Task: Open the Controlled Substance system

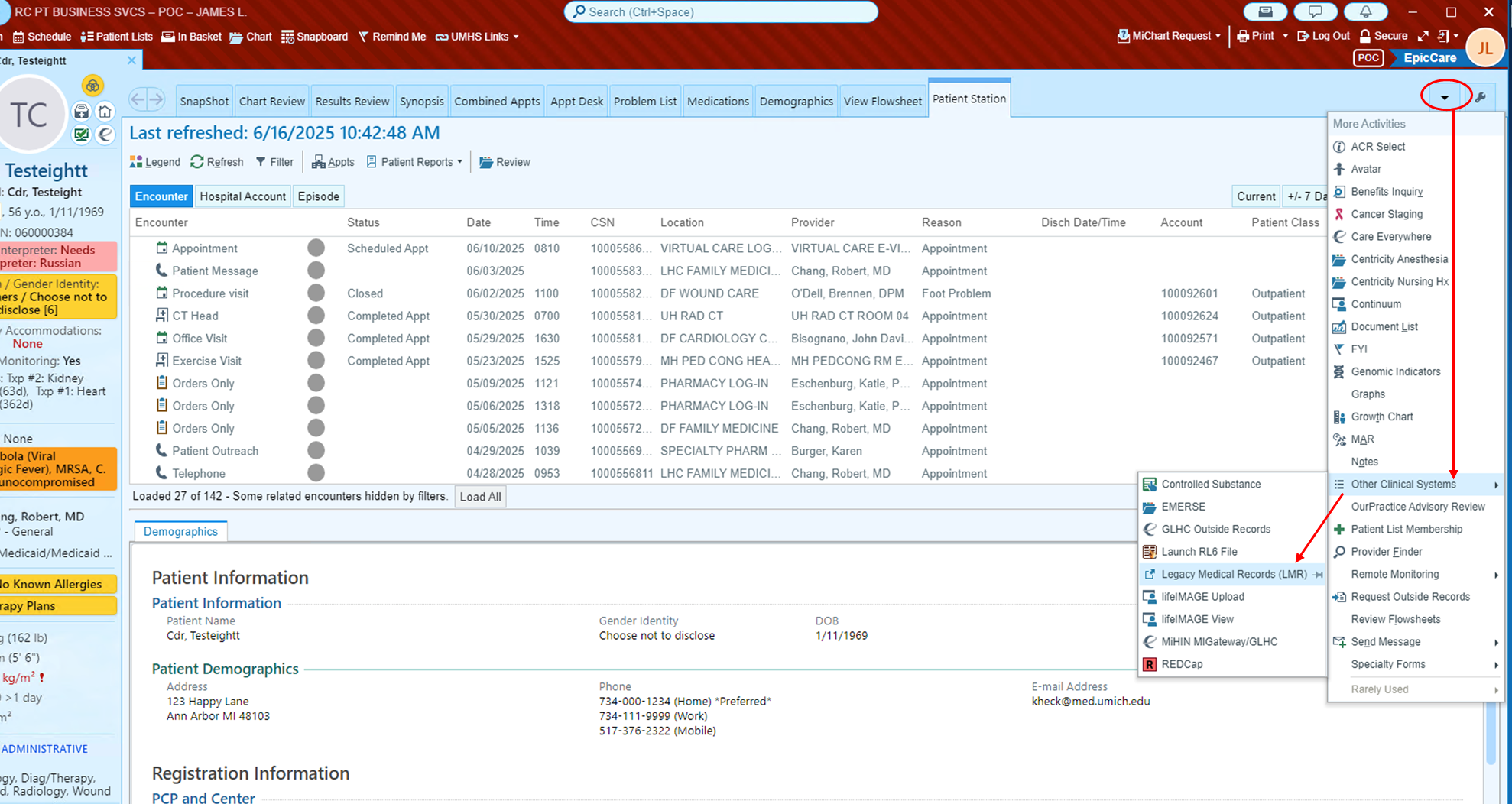Action: 1211,484
